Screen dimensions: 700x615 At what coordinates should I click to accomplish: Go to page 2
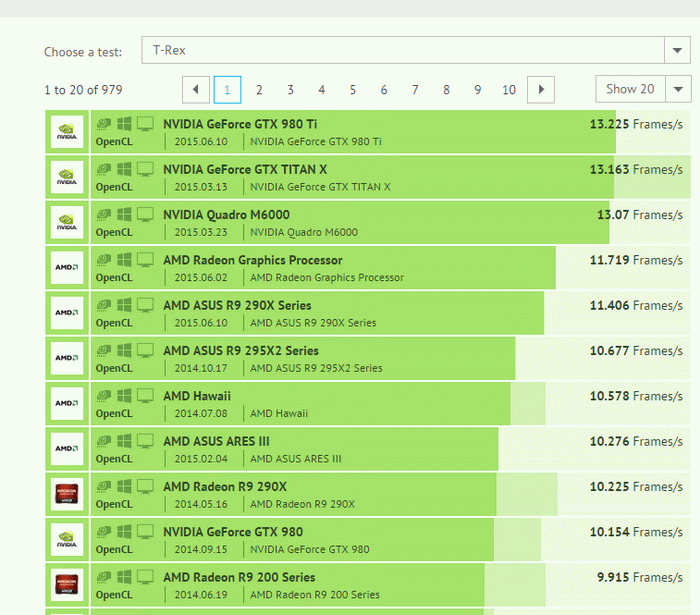point(259,90)
